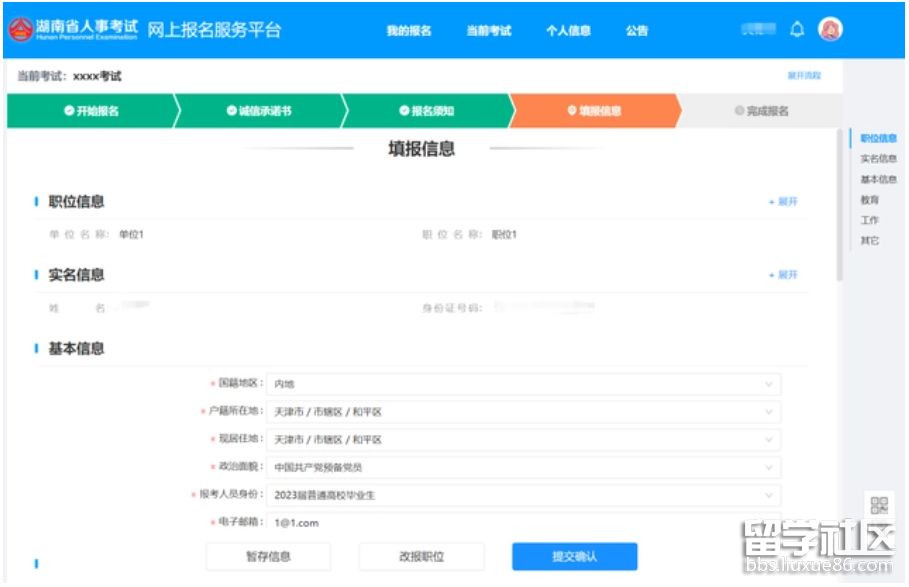Open the 户籍所在地 dropdown
The width and height of the screenshot is (909, 587).
523,412
